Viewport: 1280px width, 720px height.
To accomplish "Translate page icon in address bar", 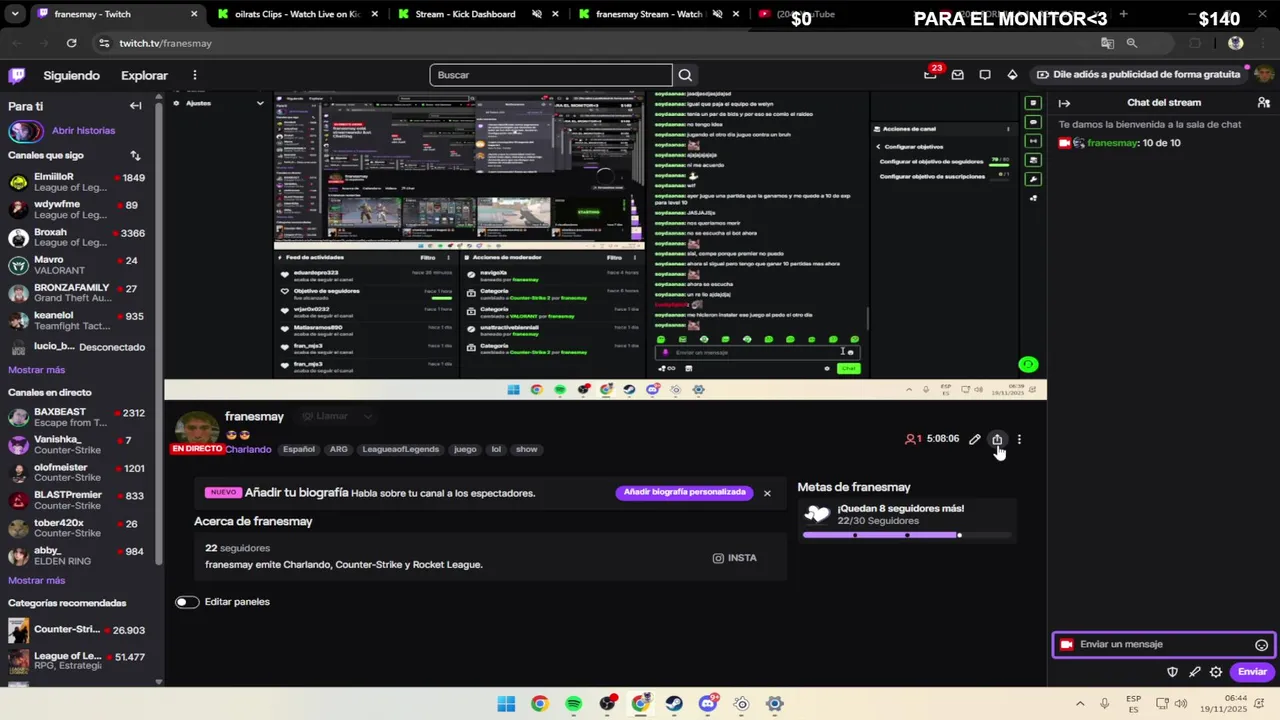I will (x=1107, y=43).
